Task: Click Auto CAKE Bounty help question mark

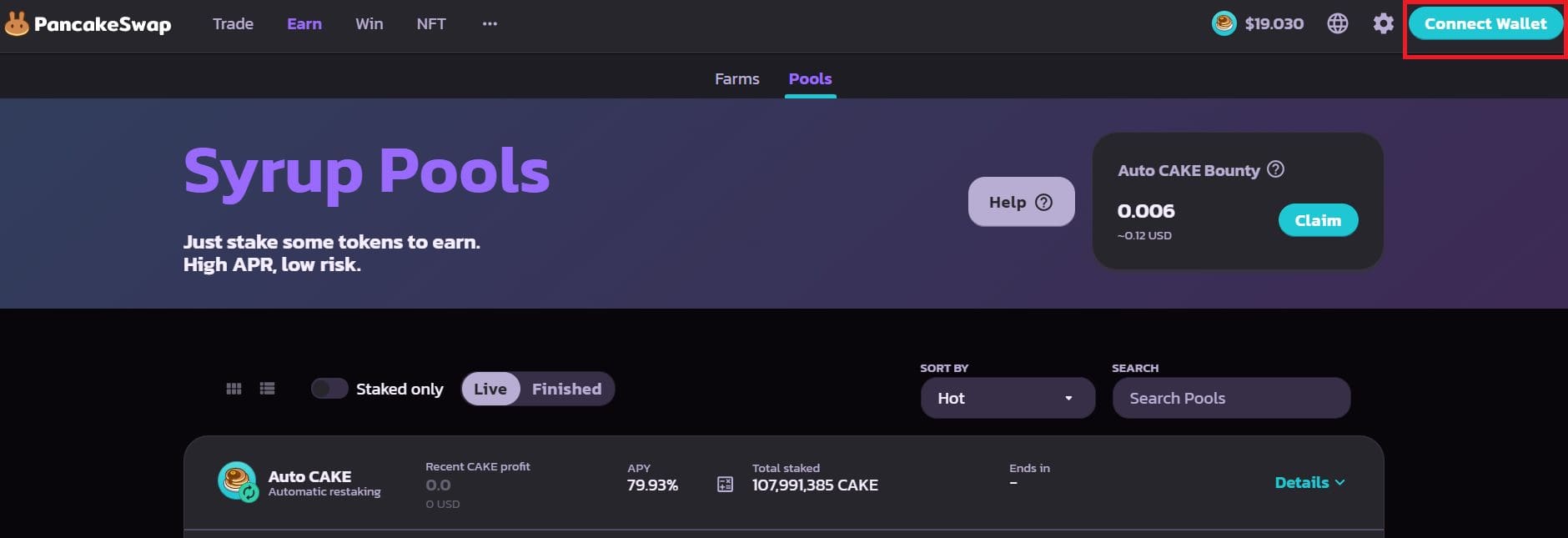Action: click(x=1275, y=169)
